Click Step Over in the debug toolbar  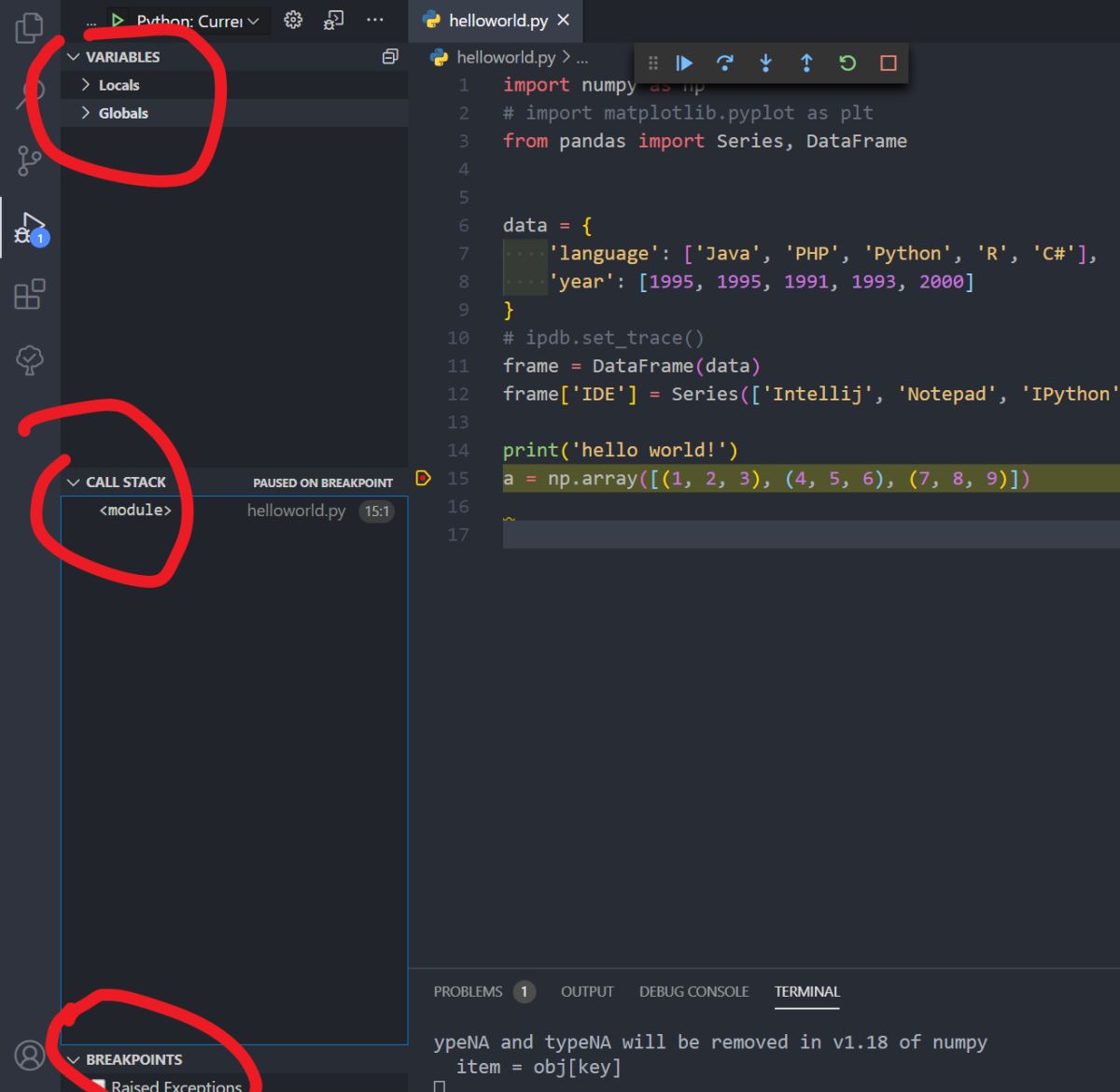pyautogui.click(x=725, y=63)
